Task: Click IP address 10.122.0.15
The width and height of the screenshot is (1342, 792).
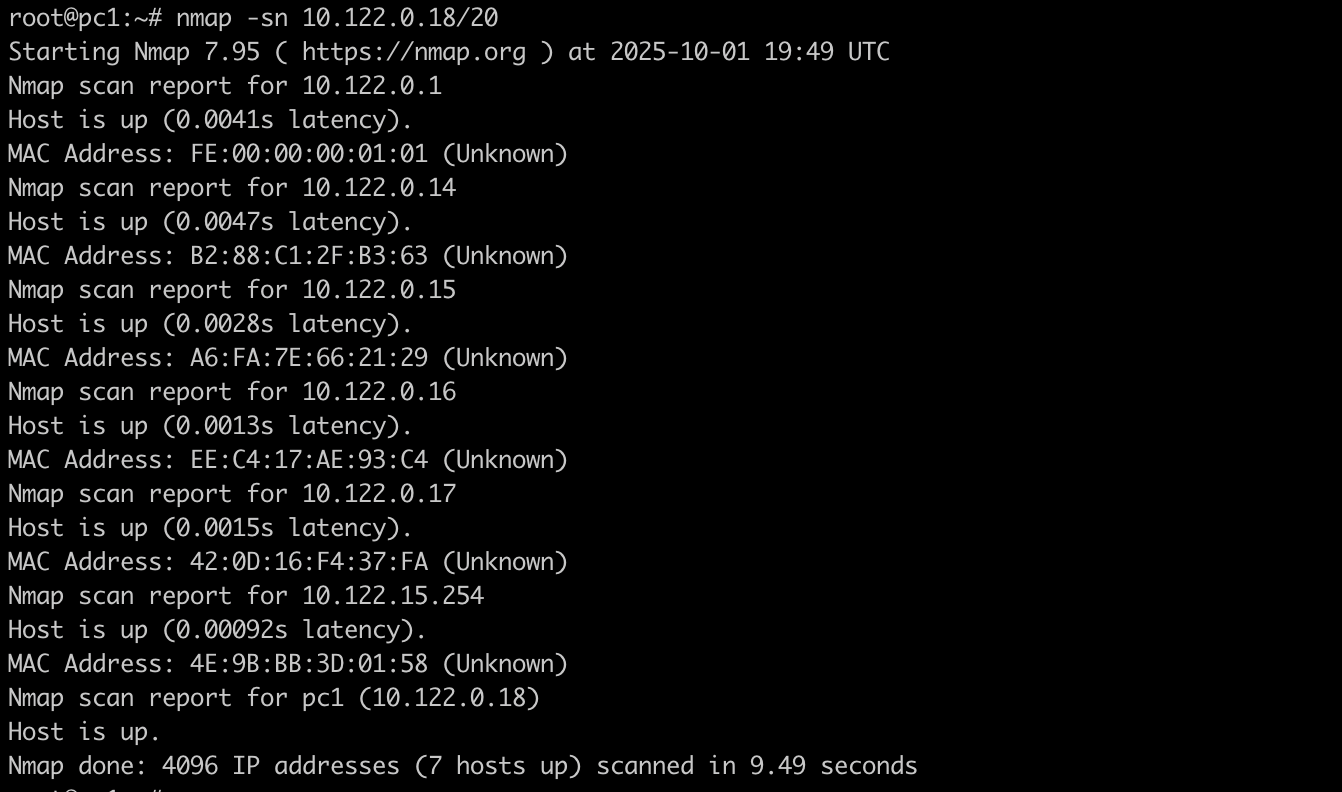Action: click(x=378, y=290)
